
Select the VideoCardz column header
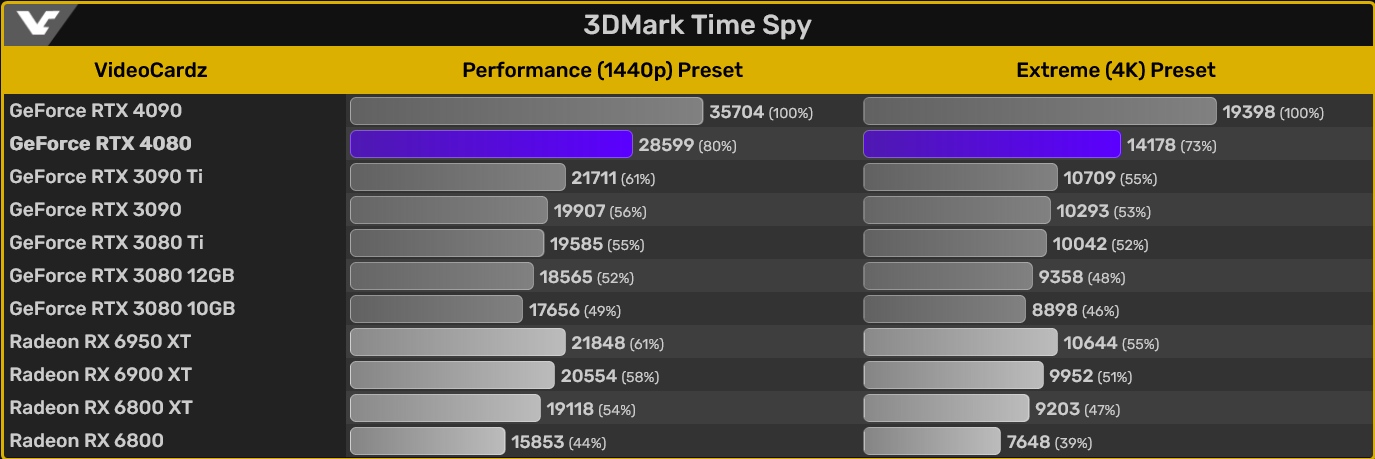tap(150, 71)
